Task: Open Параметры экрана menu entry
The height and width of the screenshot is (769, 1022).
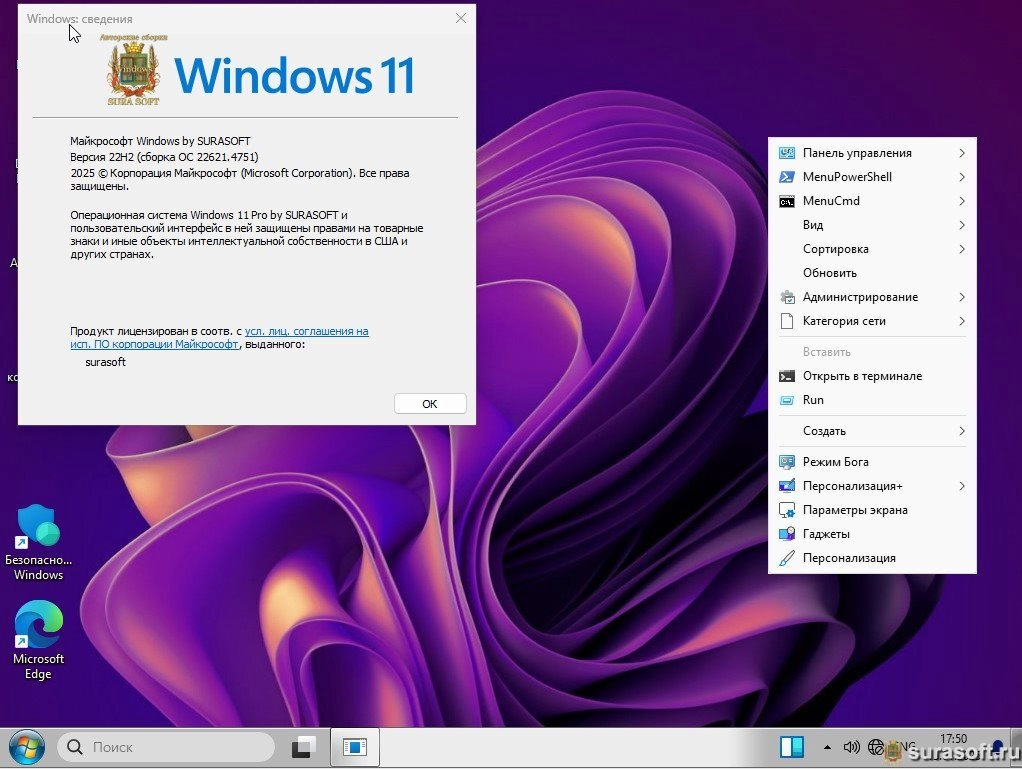Action: (854, 510)
